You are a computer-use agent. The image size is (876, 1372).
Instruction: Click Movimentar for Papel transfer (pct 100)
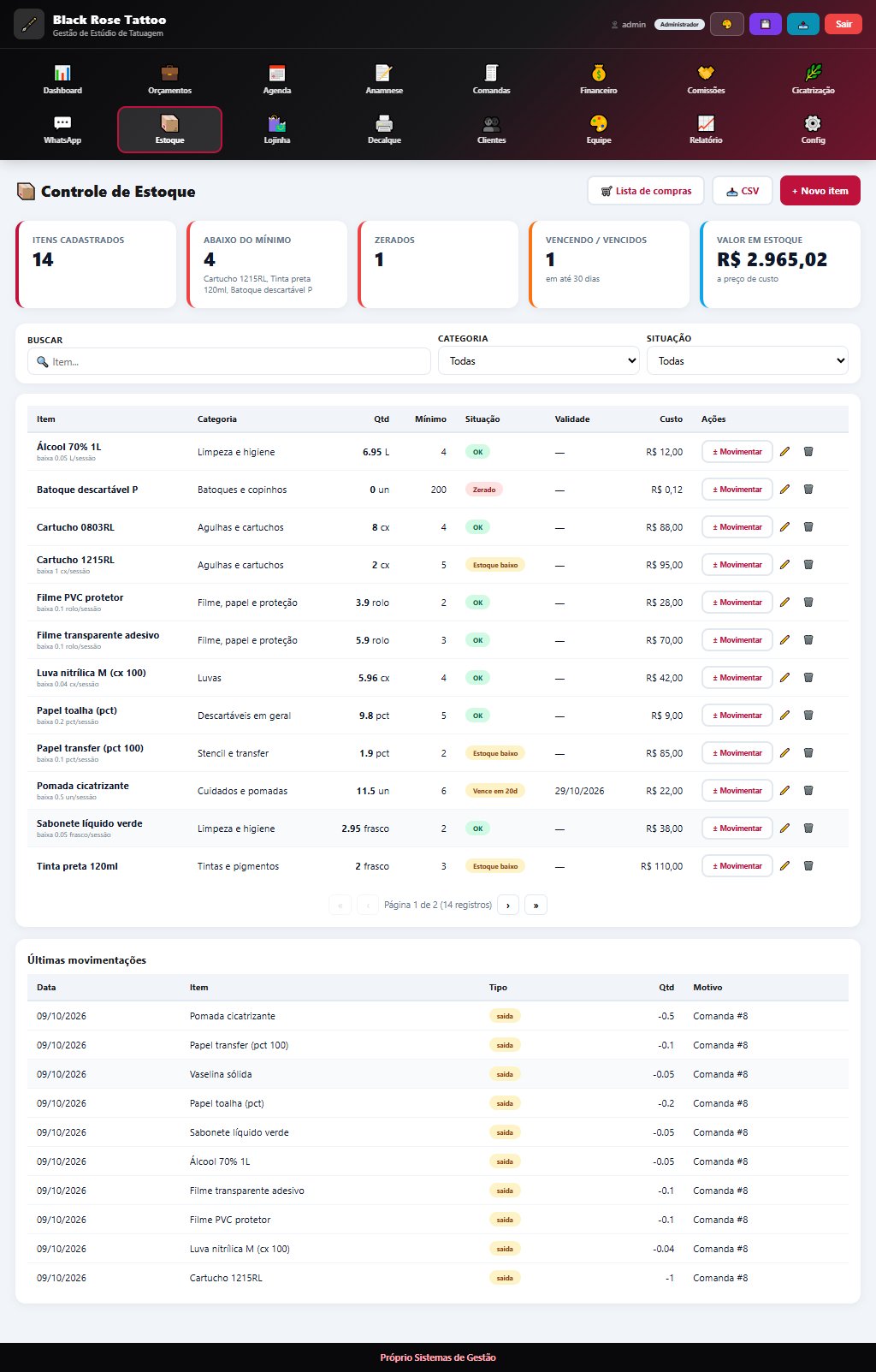(x=737, y=752)
